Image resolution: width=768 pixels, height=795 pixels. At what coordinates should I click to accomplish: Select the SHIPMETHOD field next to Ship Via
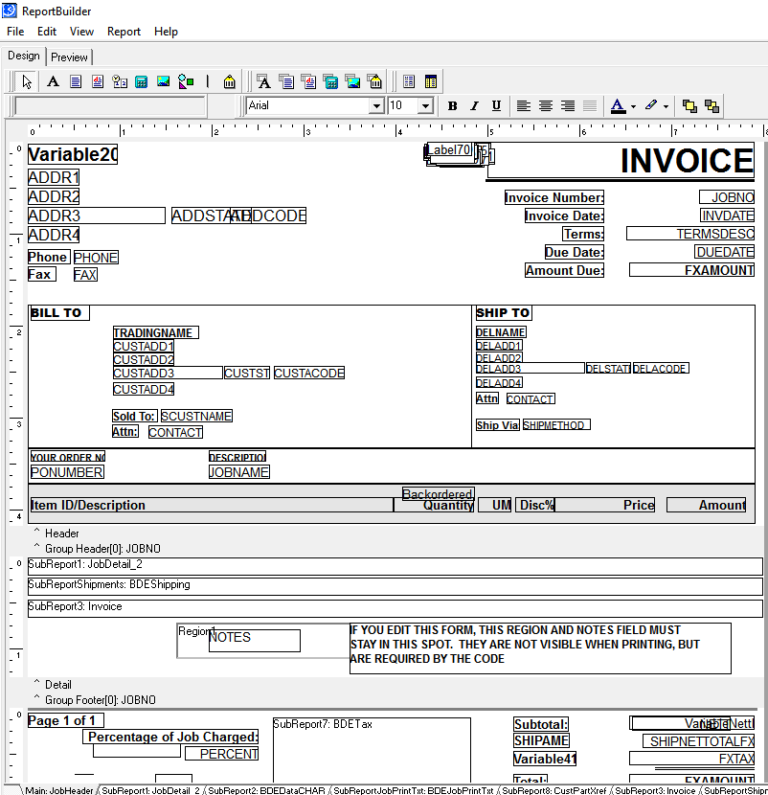tap(557, 424)
